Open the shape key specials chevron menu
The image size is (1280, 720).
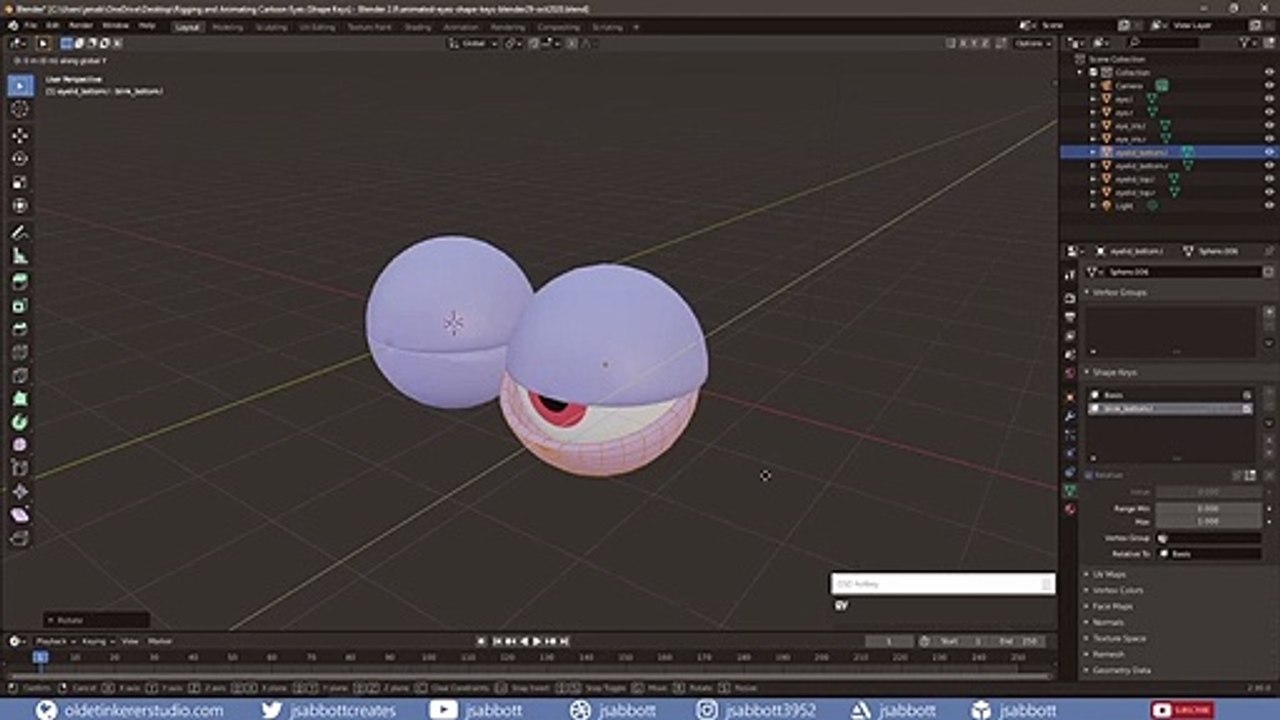tap(1269, 423)
